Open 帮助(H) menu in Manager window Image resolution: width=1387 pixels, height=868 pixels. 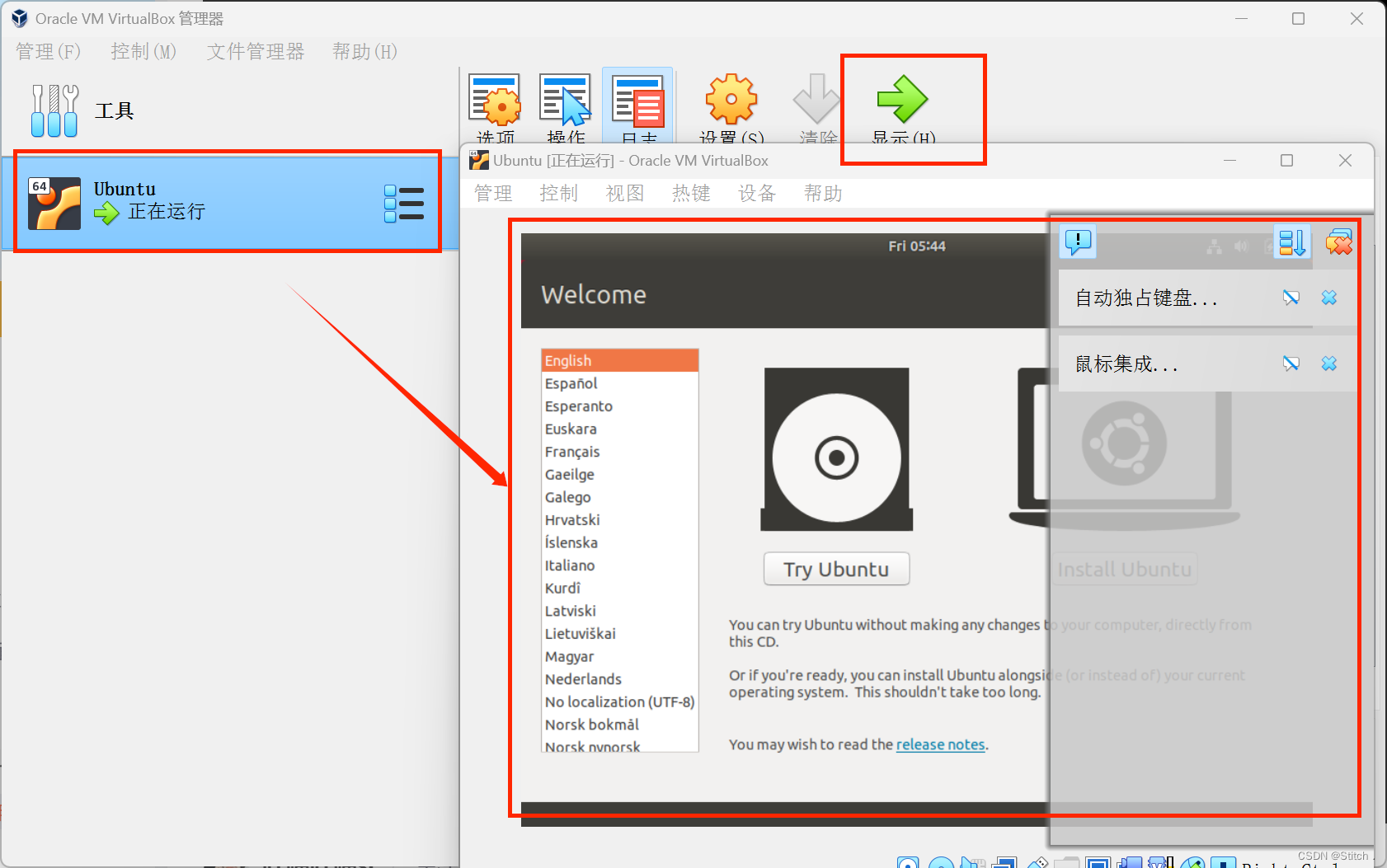pyautogui.click(x=365, y=52)
